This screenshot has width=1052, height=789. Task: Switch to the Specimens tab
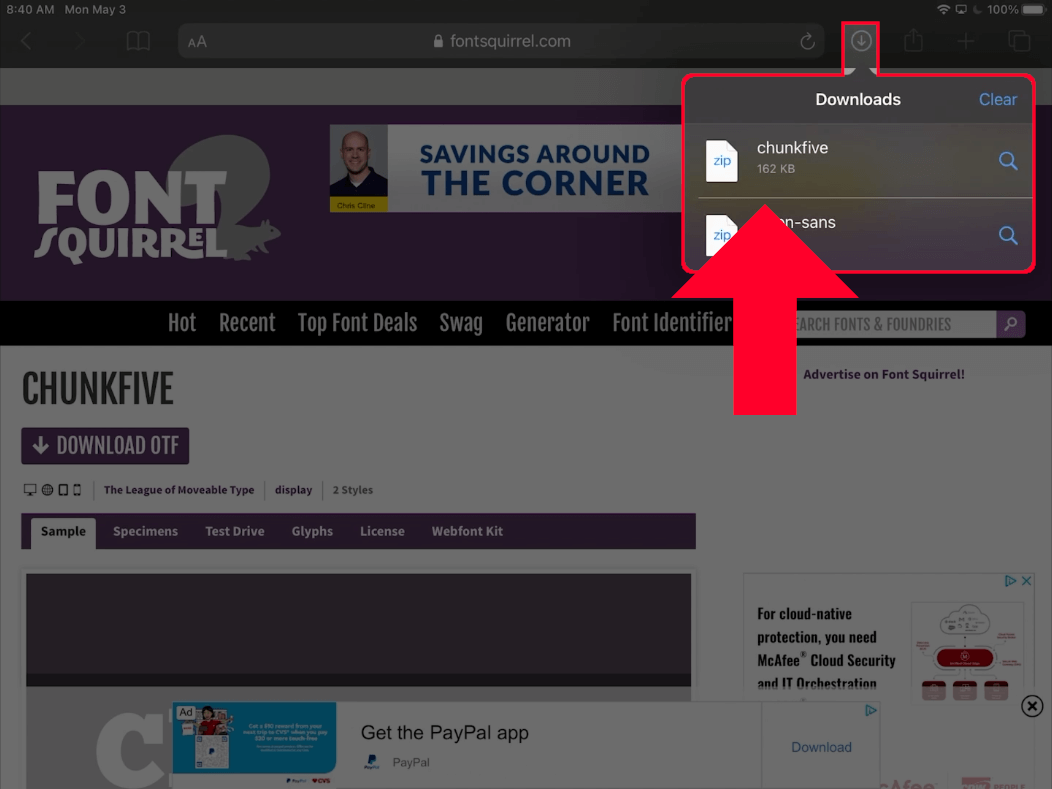click(146, 531)
